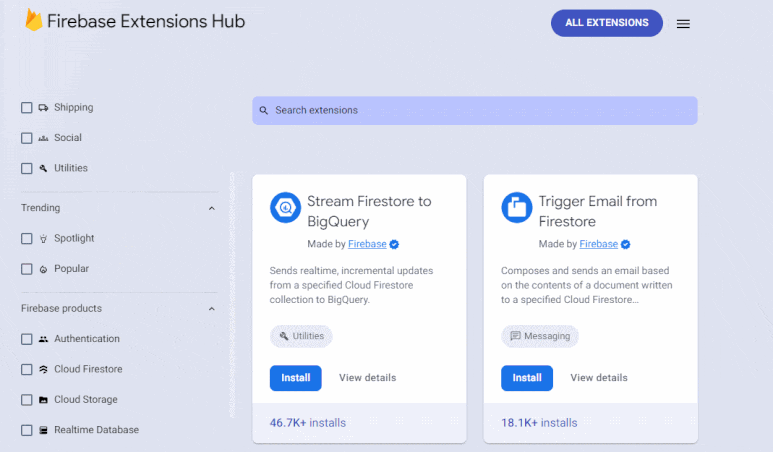View details of Stream Firestore to BigQuery
The width and height of the screenshot is (773, 452).
coord(367,378)
